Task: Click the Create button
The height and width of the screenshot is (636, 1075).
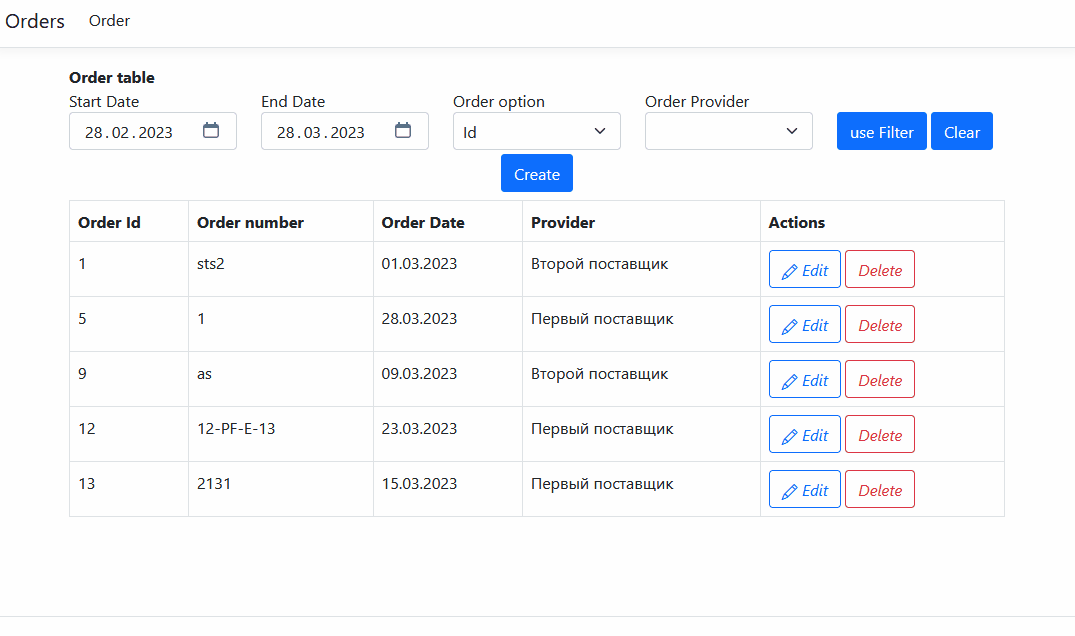Action: [536, 172]
